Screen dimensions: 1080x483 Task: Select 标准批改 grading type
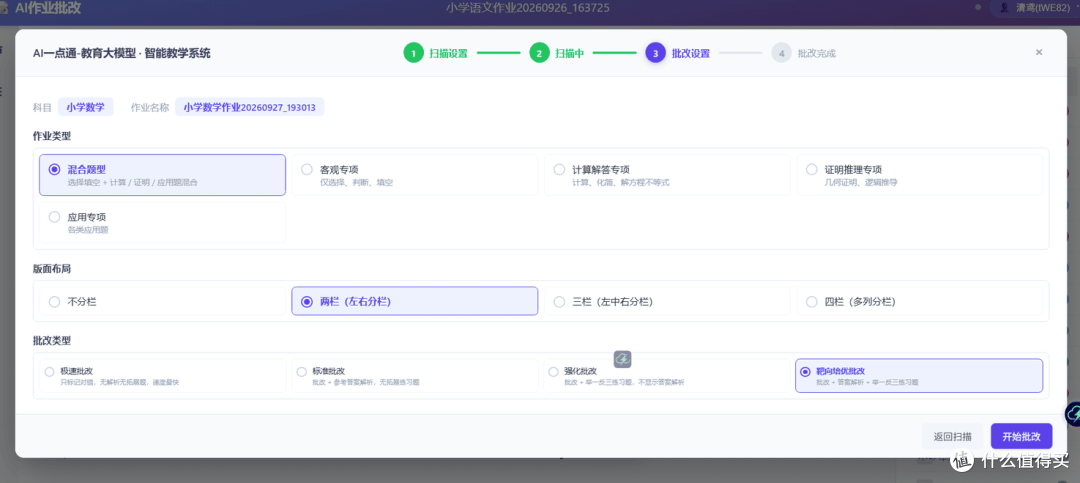click(415, 376)
